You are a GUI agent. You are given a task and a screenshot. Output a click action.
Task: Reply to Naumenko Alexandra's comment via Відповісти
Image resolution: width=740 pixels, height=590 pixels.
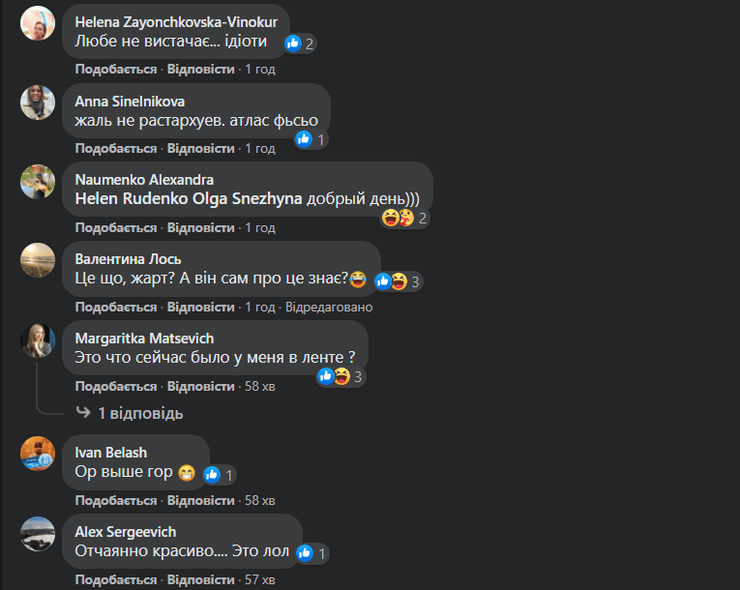[x=201, y=228]
